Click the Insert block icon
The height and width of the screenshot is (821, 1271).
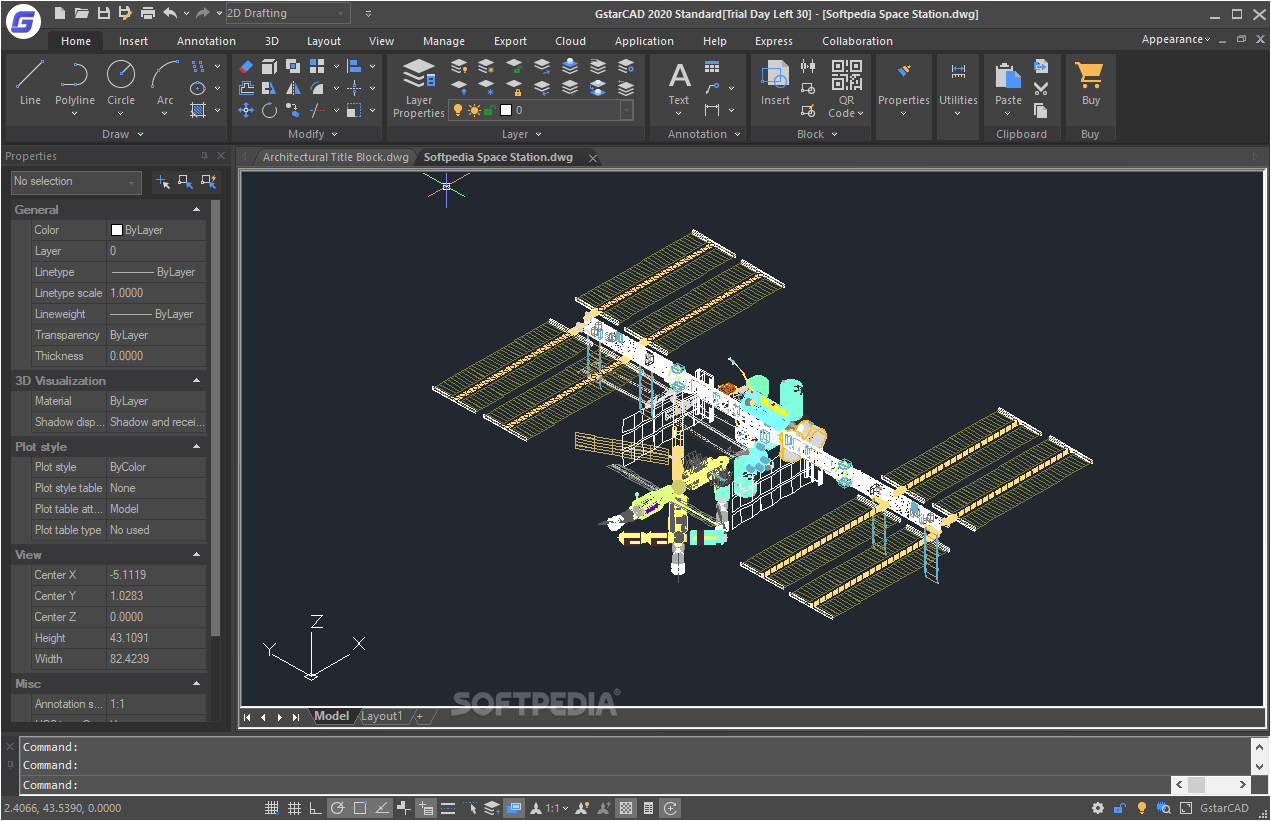click(x=775, y=82)
